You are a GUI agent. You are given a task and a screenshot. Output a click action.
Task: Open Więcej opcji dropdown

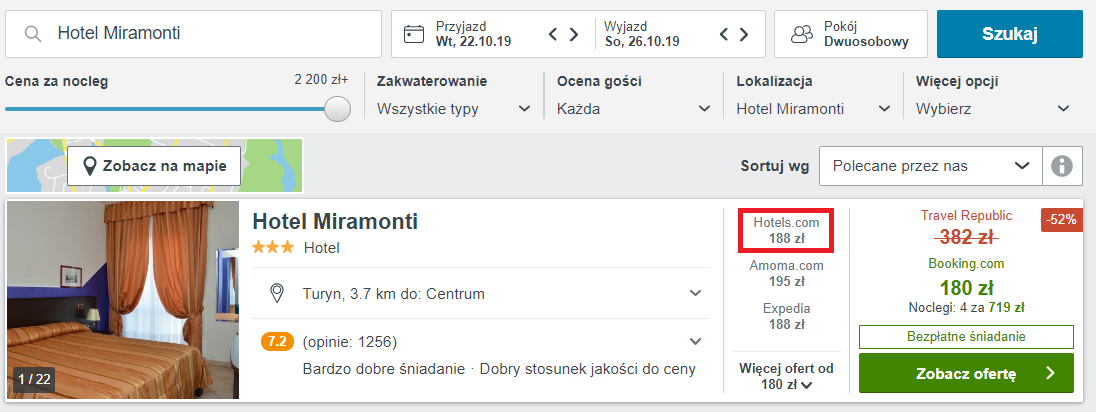coord(993,109)
